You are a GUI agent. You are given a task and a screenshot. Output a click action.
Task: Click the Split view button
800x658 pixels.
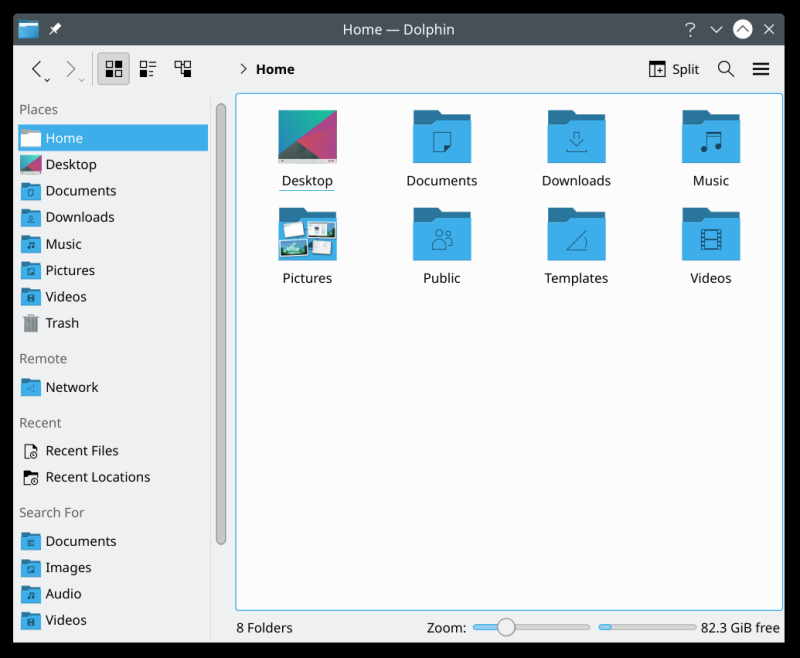coord(674,69)
